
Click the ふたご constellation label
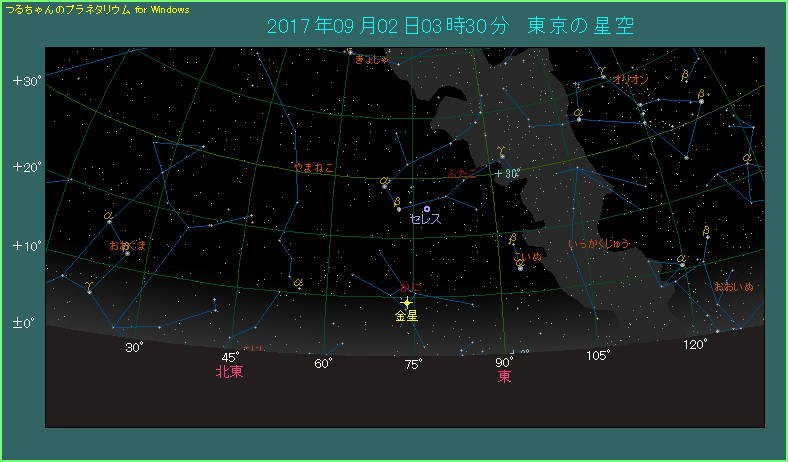tap(463, 173)
